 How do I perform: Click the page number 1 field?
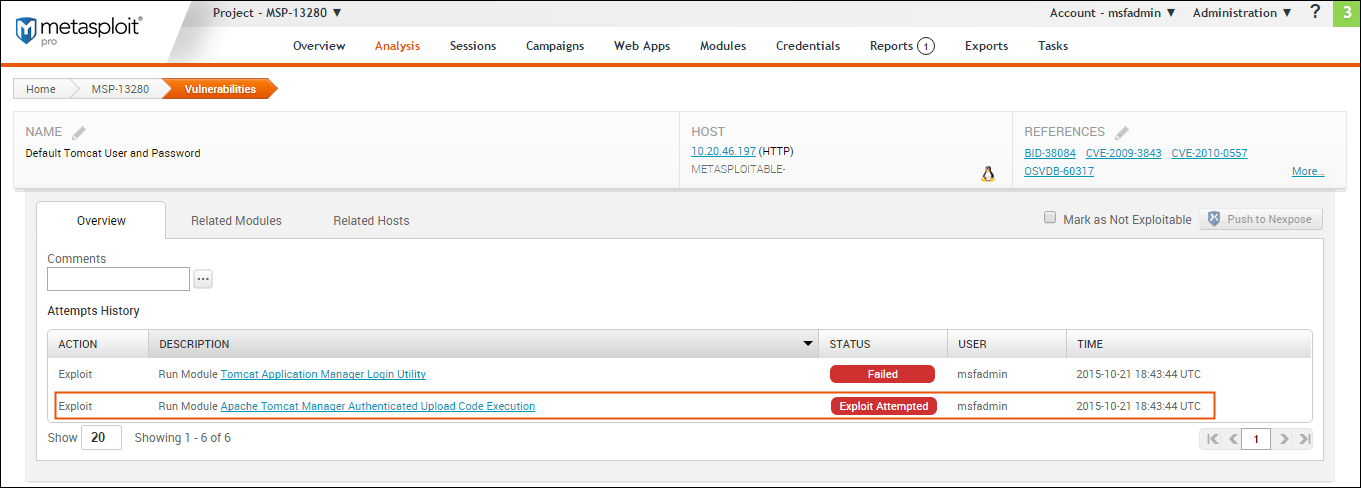pos(1256,438)
